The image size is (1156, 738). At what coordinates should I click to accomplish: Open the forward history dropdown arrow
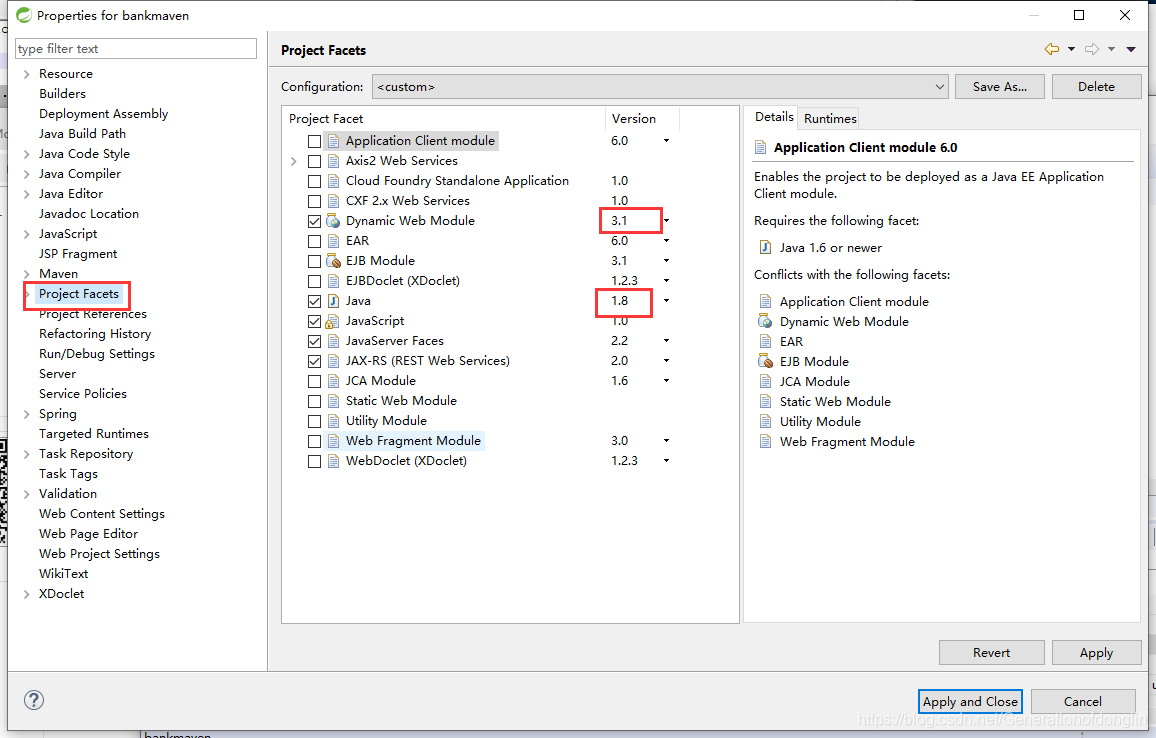[1111, 49]
